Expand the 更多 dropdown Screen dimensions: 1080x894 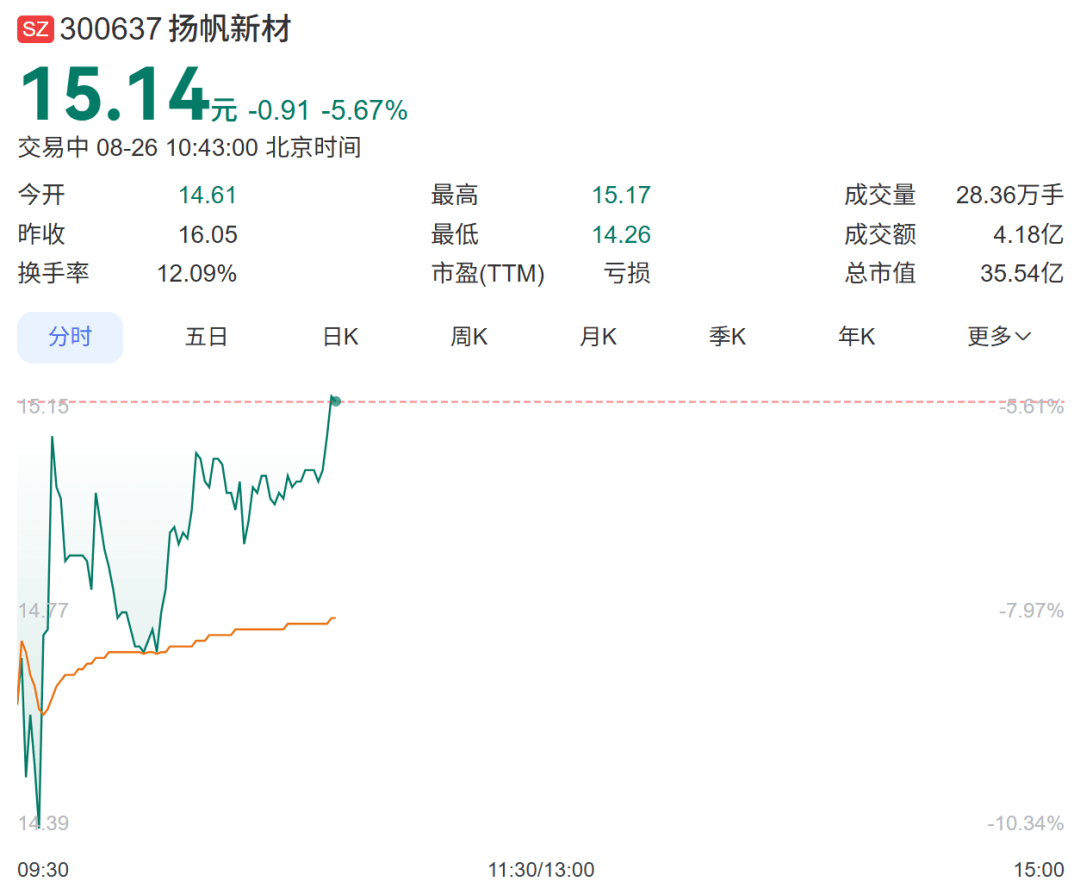(998, 337)
